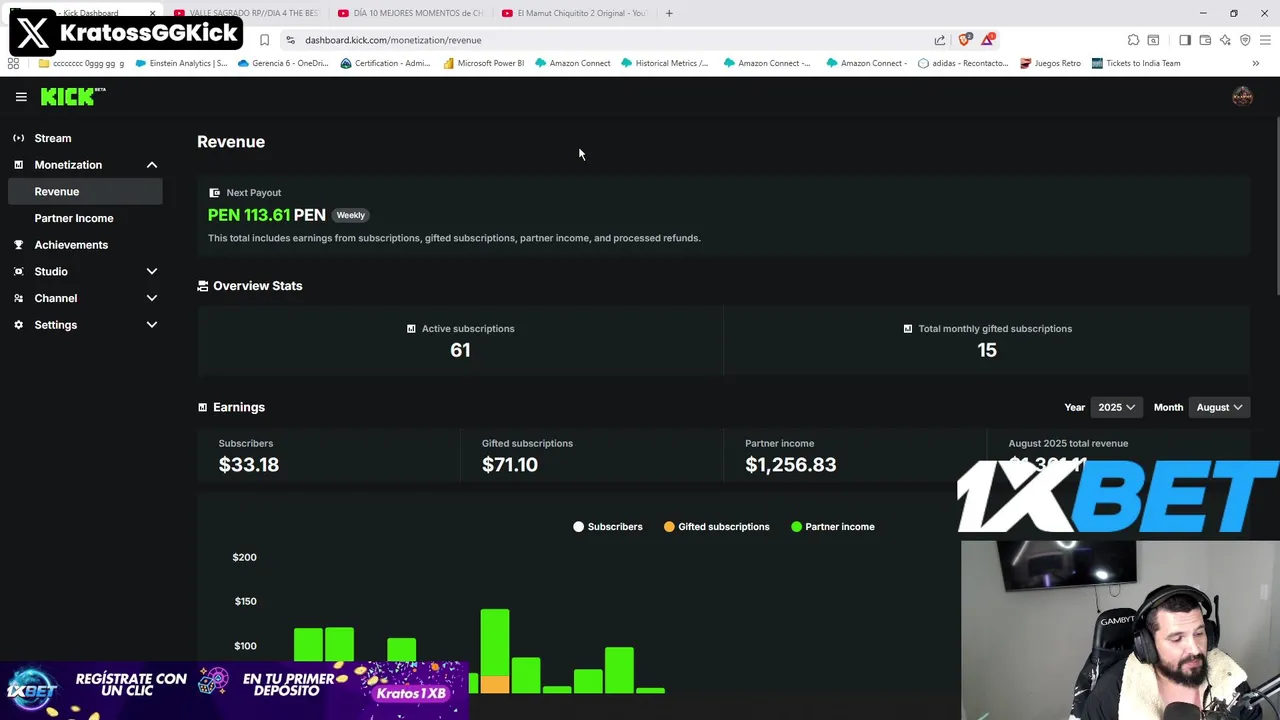Click the Studio sidebar icon
The height and width of the screenshot is (720, 1280).
point(18,271)
